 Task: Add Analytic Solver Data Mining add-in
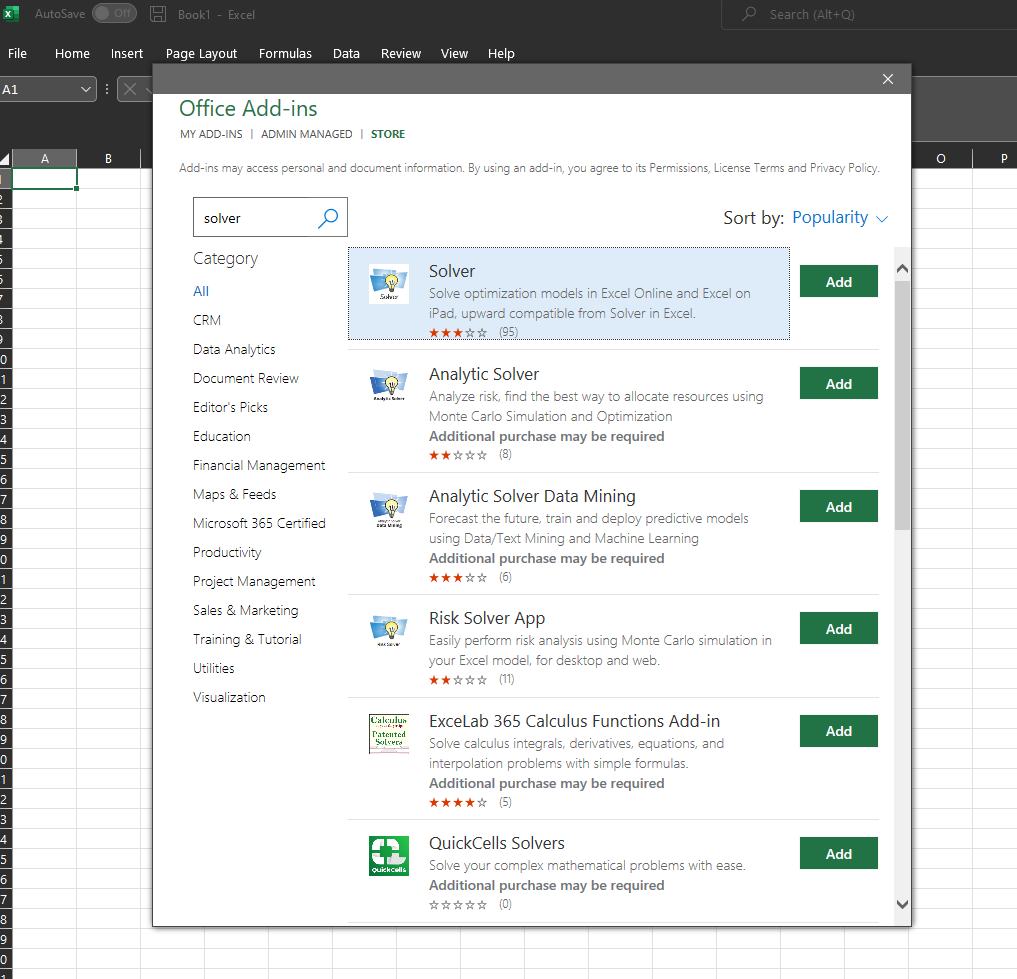[x=839, y=506]
